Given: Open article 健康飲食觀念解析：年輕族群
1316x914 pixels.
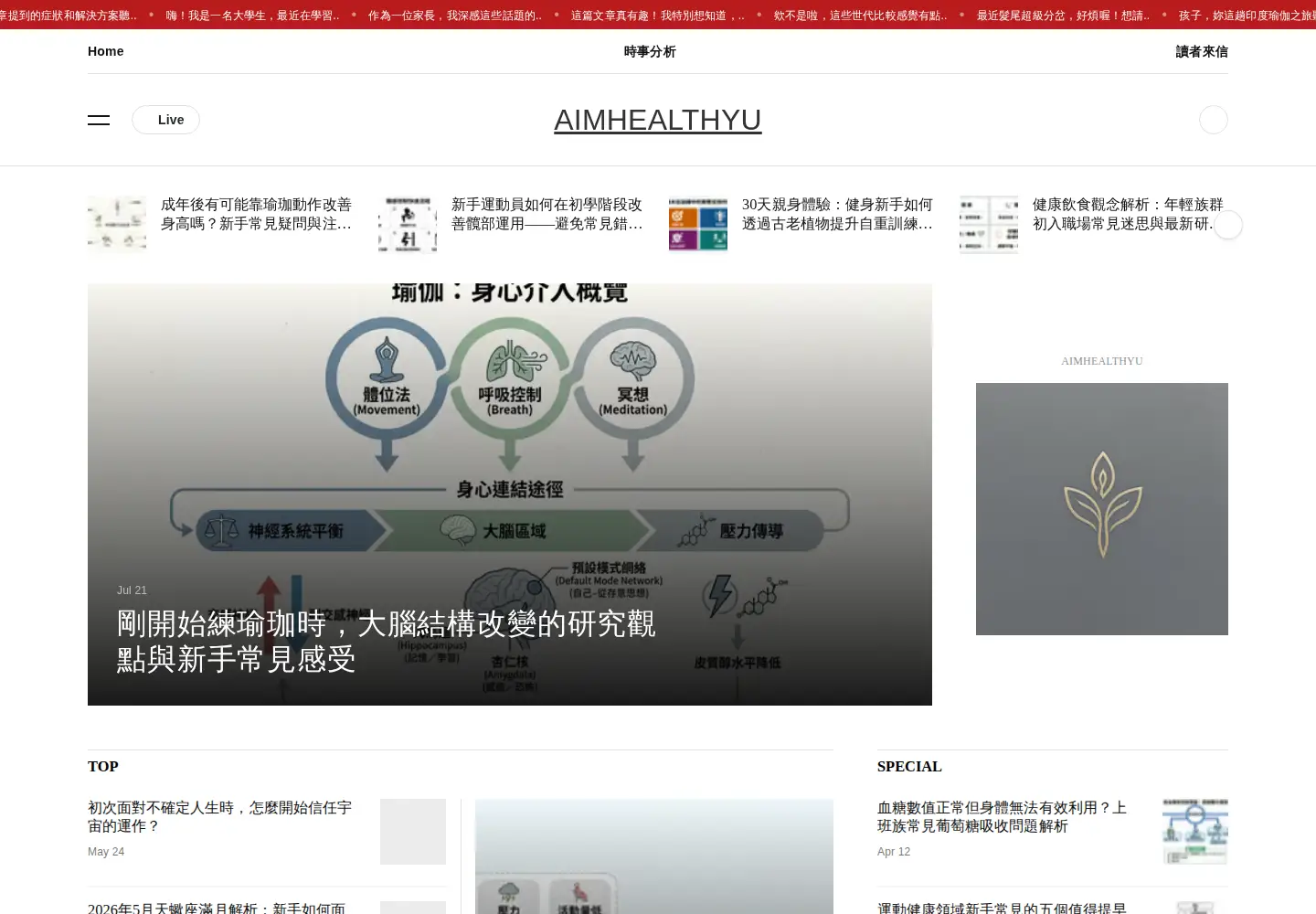Looking at the screenshot, I should 1128,214.
